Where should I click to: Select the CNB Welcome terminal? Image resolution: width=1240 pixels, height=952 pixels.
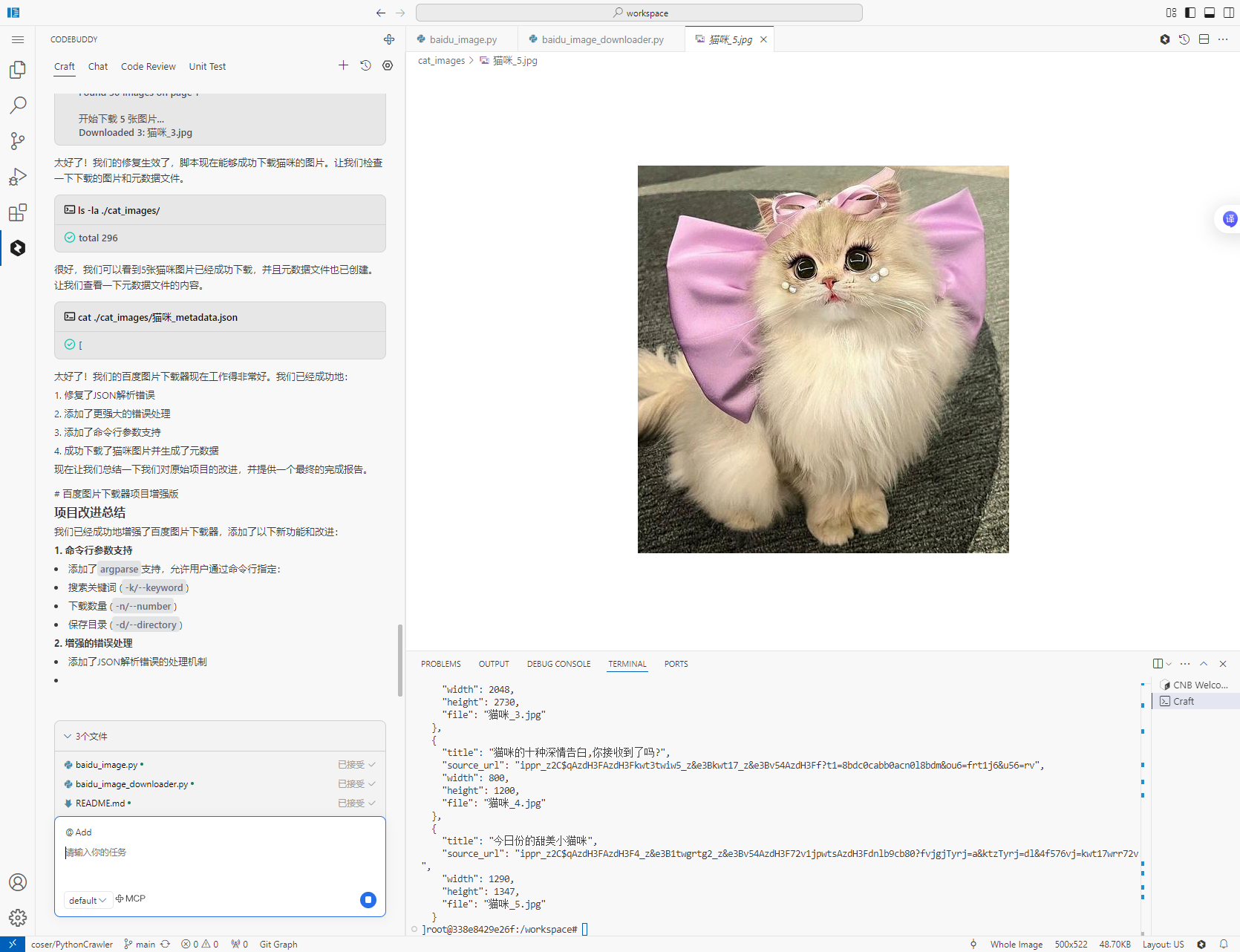1195,685
